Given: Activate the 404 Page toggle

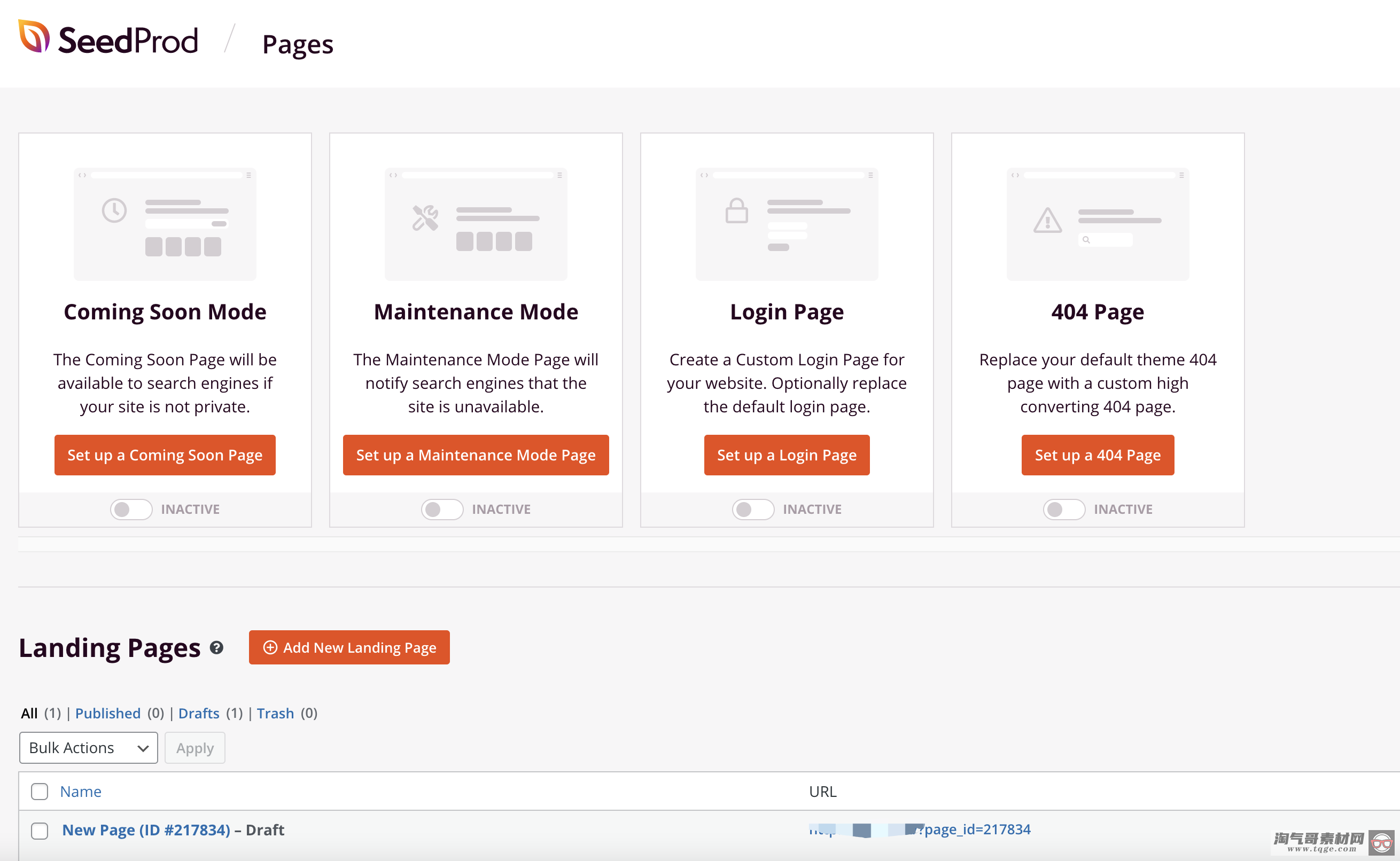Looking at the screenshot, I should click(1064, 509).
